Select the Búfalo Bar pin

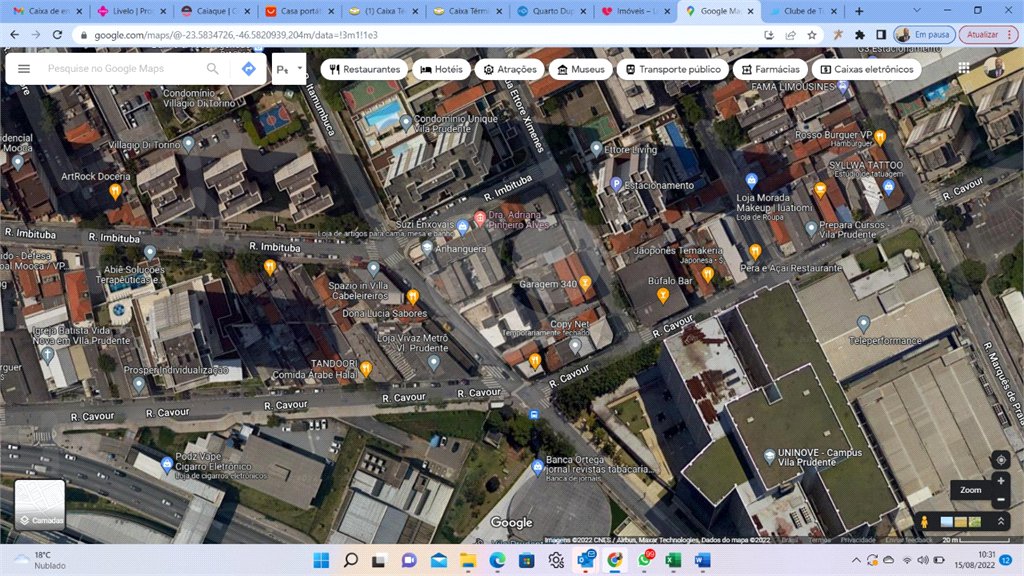pos(663,296)
